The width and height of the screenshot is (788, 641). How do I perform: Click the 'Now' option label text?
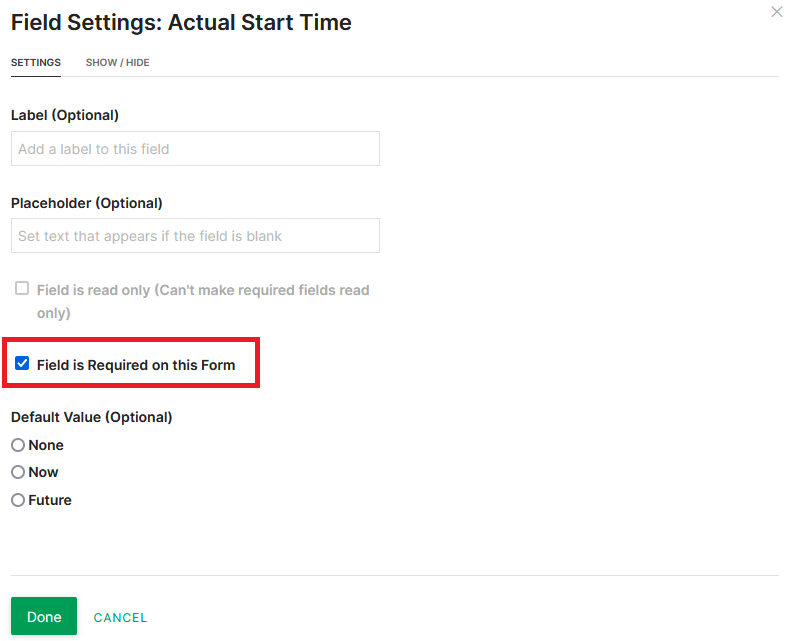pos(44,472)
